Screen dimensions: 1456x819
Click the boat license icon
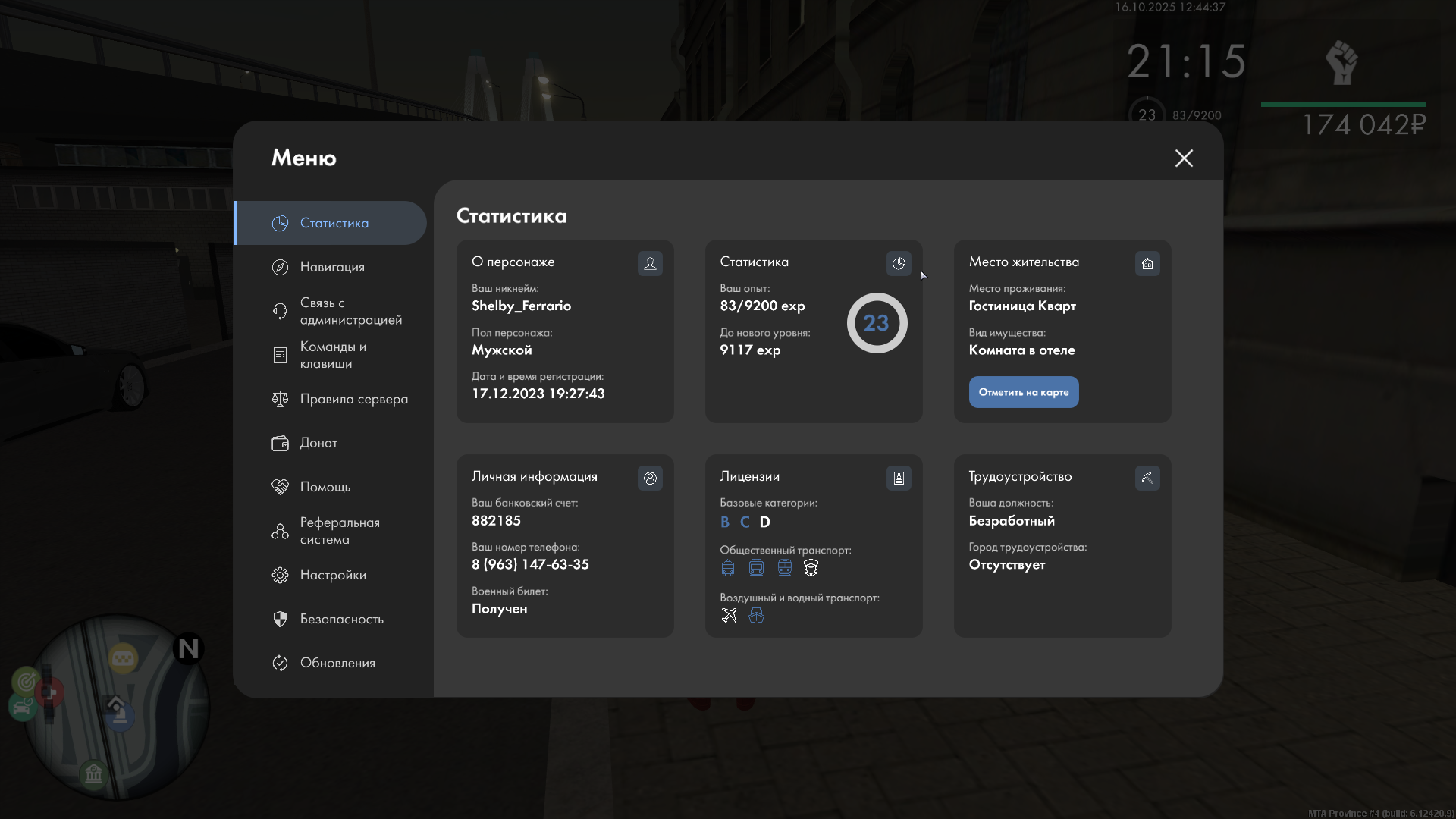pos(756,616)
